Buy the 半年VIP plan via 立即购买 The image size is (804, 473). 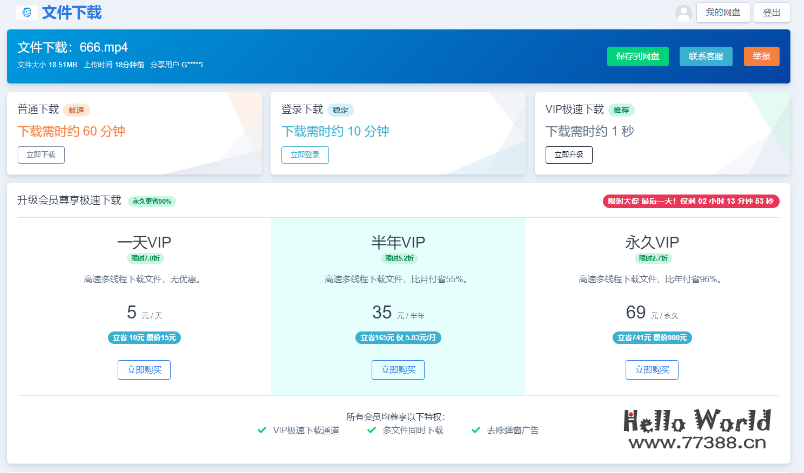pyautogui.click(x=398, y=370)
